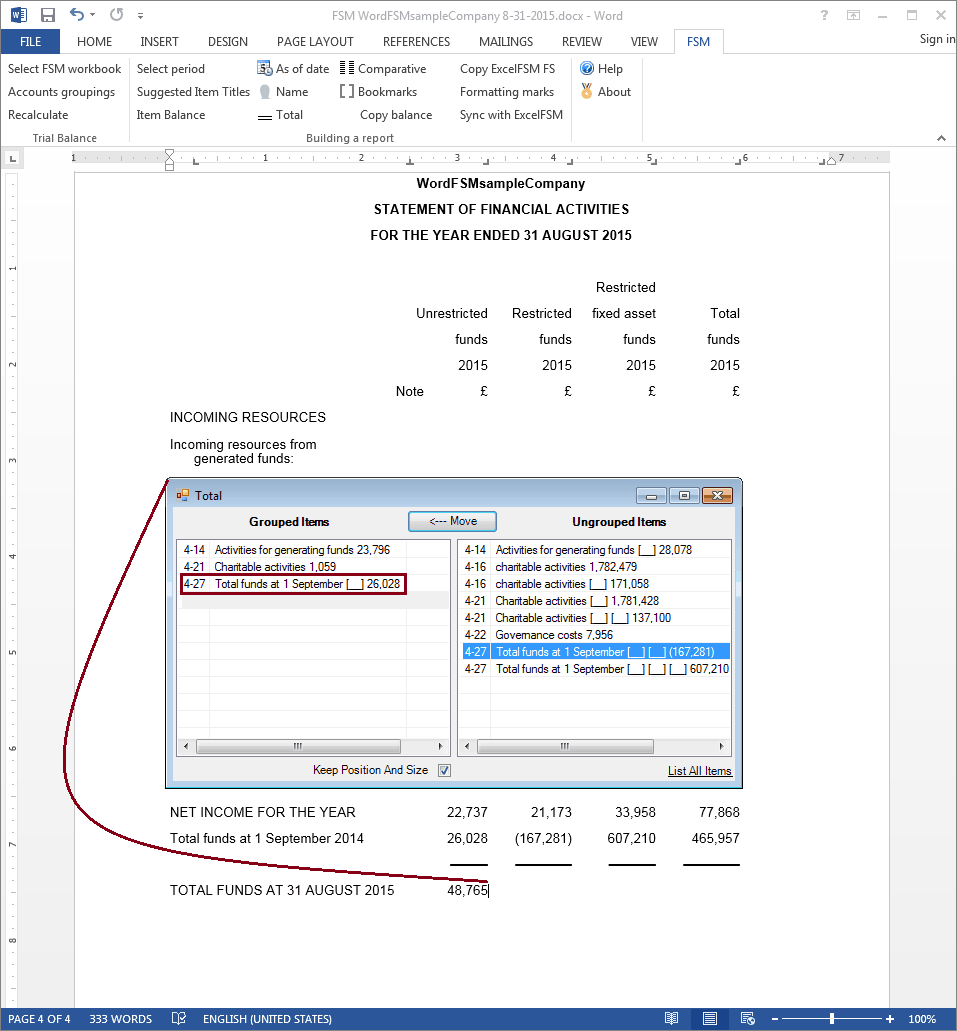This screenshot has height=1031, width=957.
Task: Minimize the Total dialog
Action: click(651, 495)
